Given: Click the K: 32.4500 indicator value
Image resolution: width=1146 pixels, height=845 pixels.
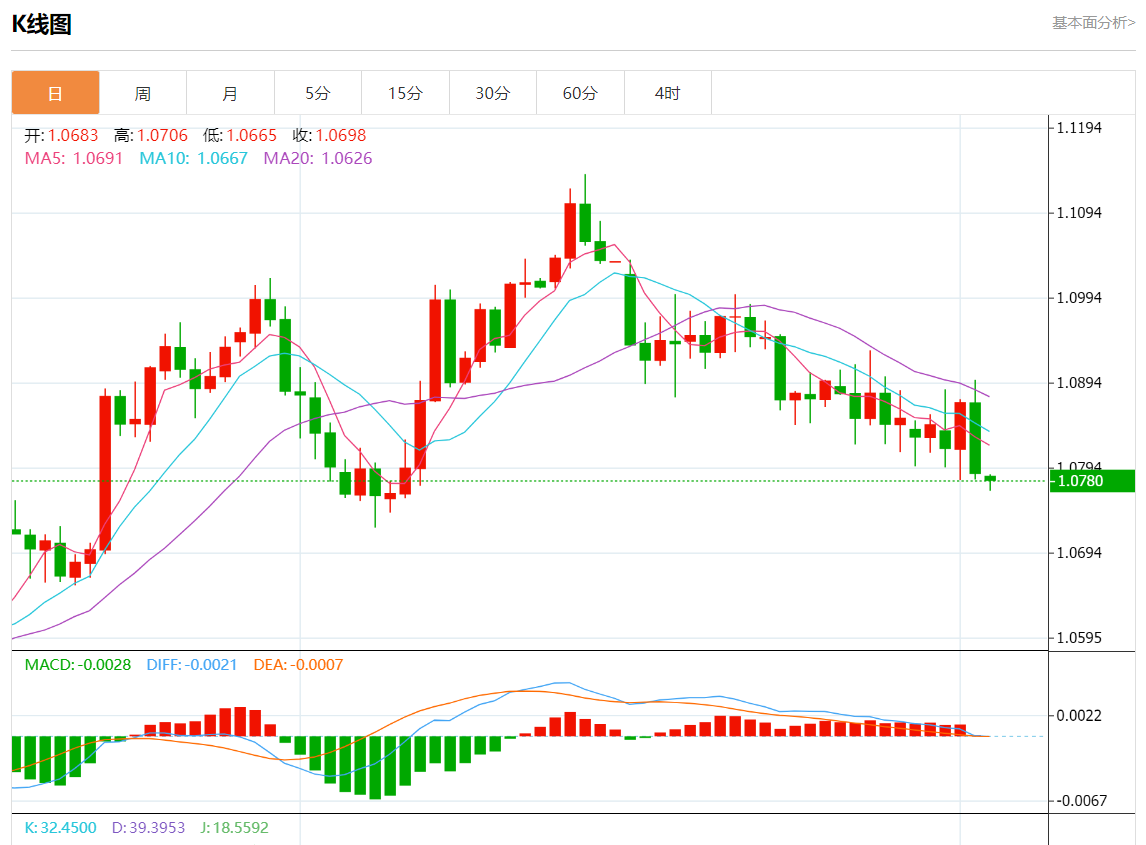Looking at the screenshot, I should 60,828.
